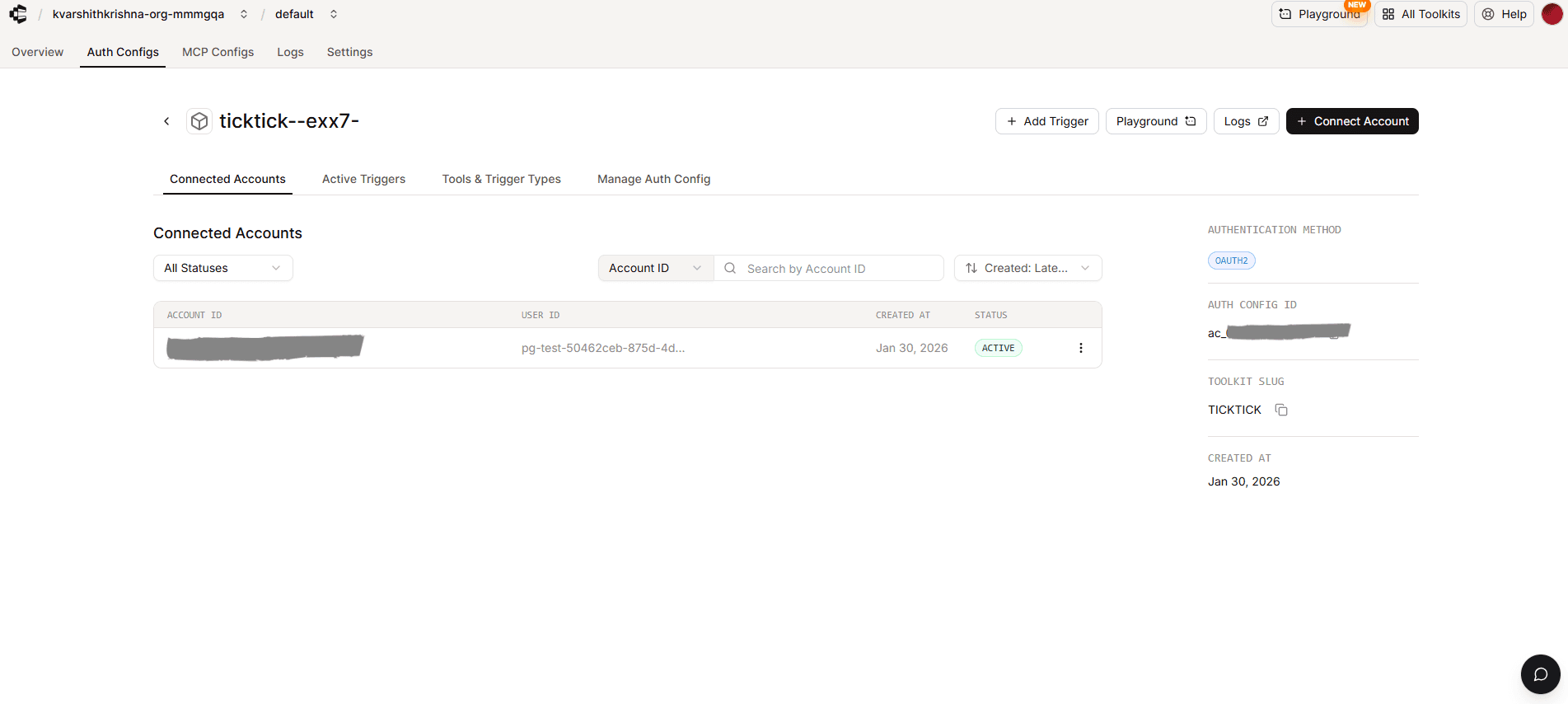Open the row actions three-dot menu
The height and width of the screenshot is (704, 1568).
click(1081, 348)
